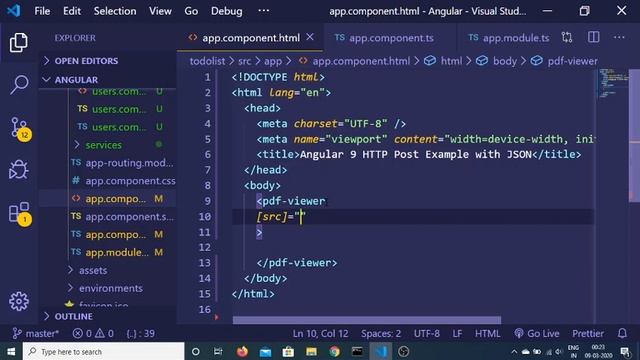
Task: Open Microsoft Store from taskbar
Action: [288, 351]
